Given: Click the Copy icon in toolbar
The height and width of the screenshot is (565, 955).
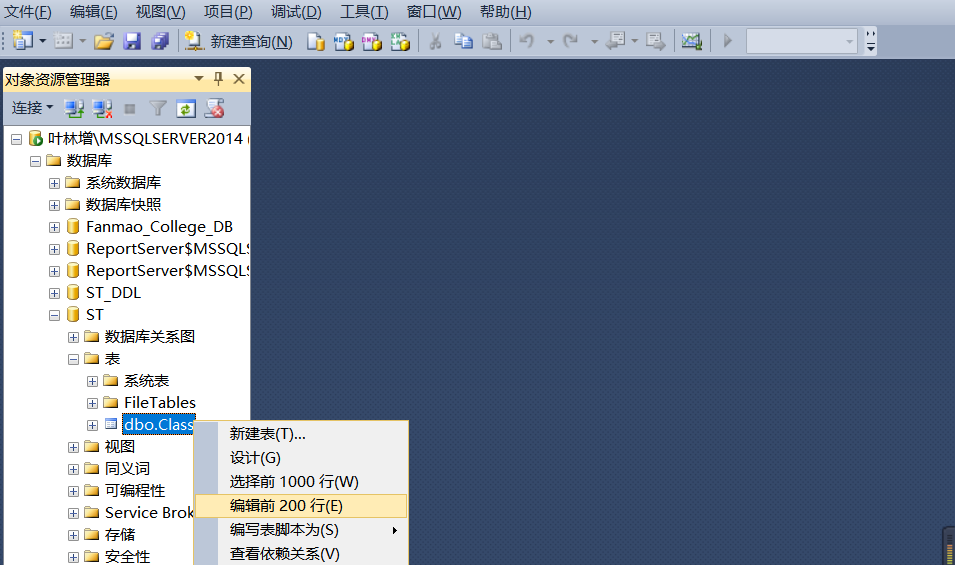Looking at the screenshot, I should (x=463, y=41).
